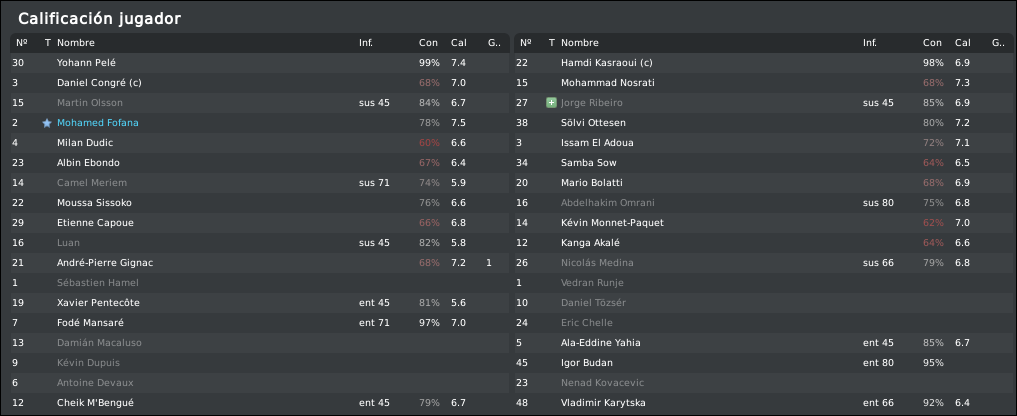Sort left table by Con column header
1017x416 pixels.
point(428,43)
